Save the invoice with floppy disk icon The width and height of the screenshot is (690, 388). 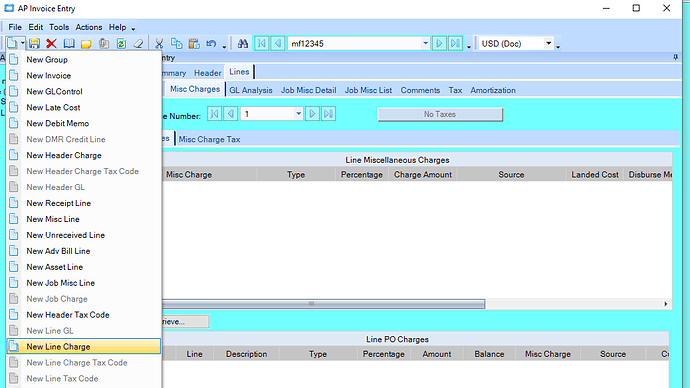click(34, 44)
